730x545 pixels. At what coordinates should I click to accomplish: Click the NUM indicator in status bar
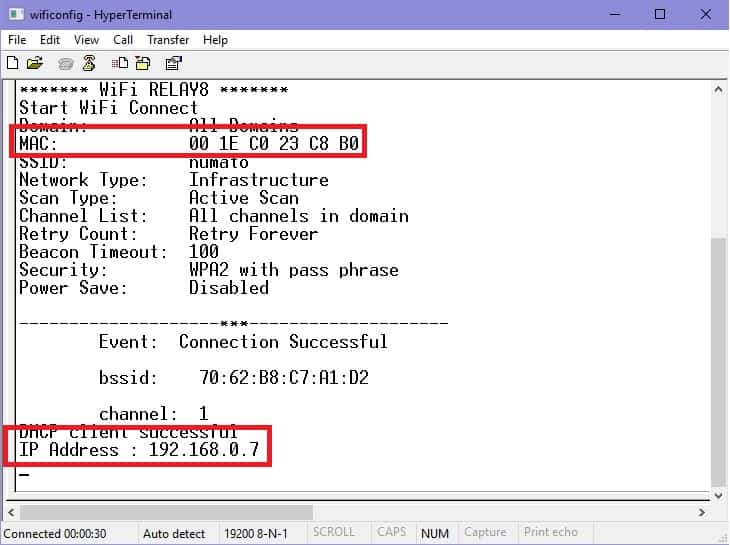coord(435,533)
